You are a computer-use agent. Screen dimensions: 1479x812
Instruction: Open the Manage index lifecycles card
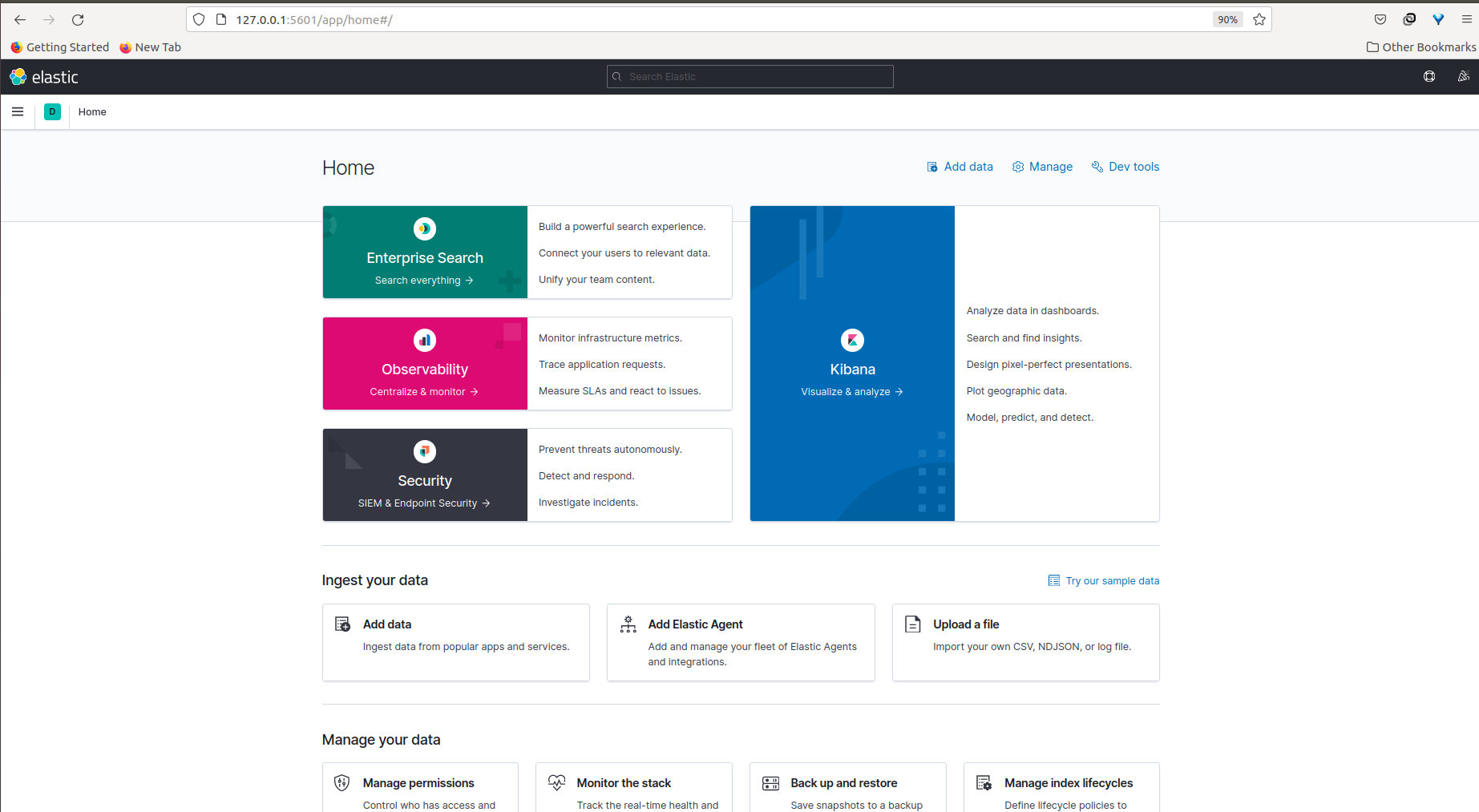coord(1061,787)
